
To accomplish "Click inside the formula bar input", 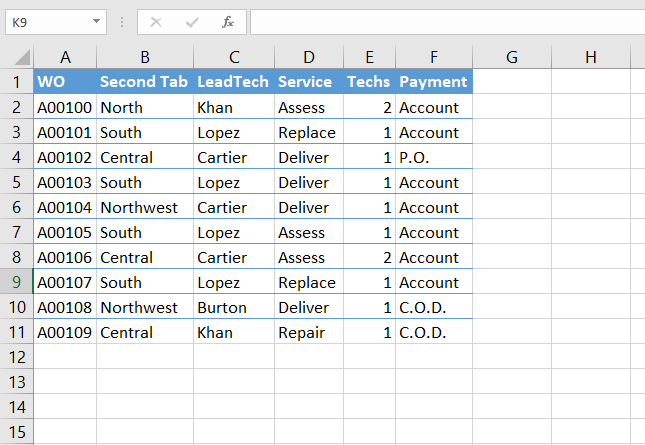I will click(x=448, y=22).
